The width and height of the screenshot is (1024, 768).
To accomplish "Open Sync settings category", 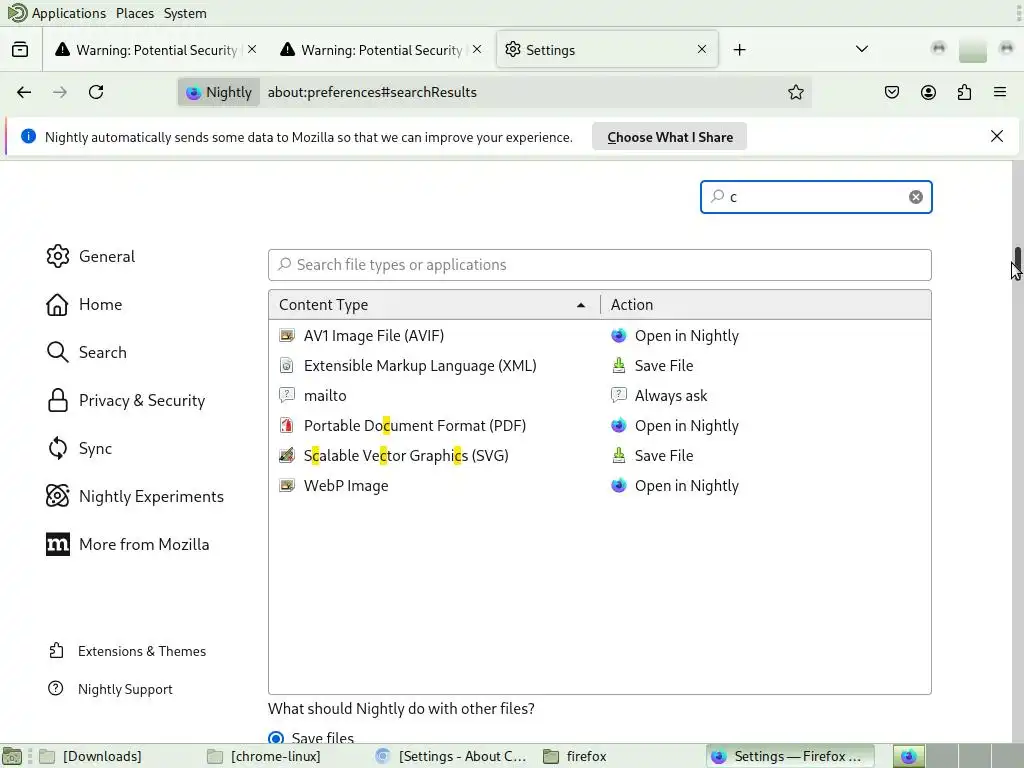I will (x=79, y=449).
